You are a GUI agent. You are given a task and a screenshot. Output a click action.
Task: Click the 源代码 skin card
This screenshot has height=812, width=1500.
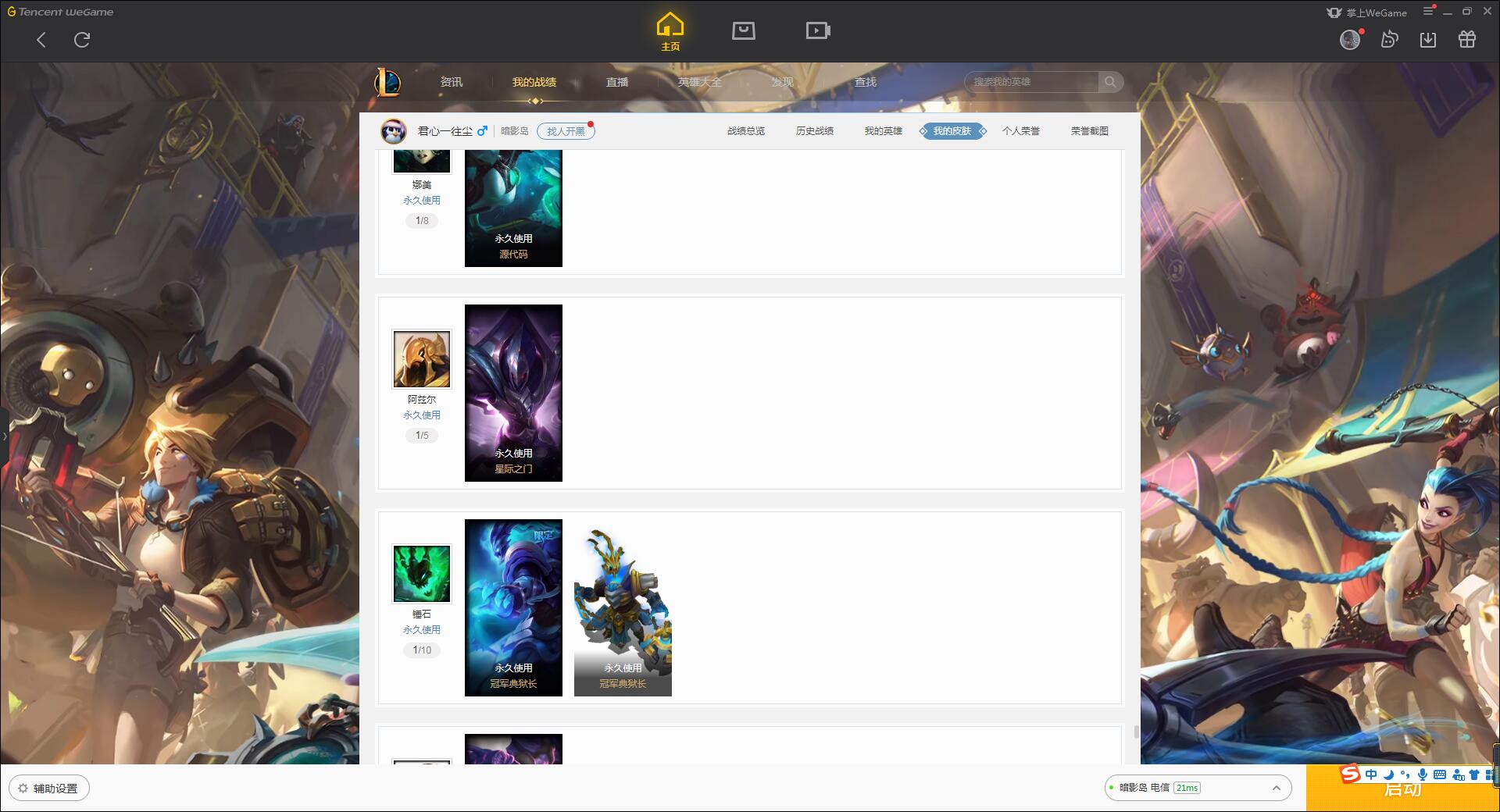[513, 208]
